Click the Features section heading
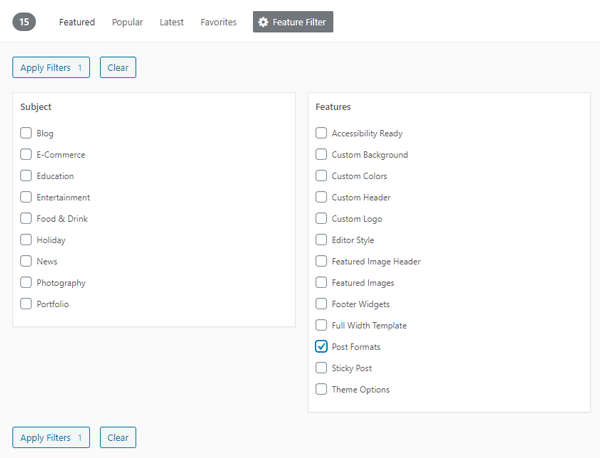600x458 pixels. (333, 107)
